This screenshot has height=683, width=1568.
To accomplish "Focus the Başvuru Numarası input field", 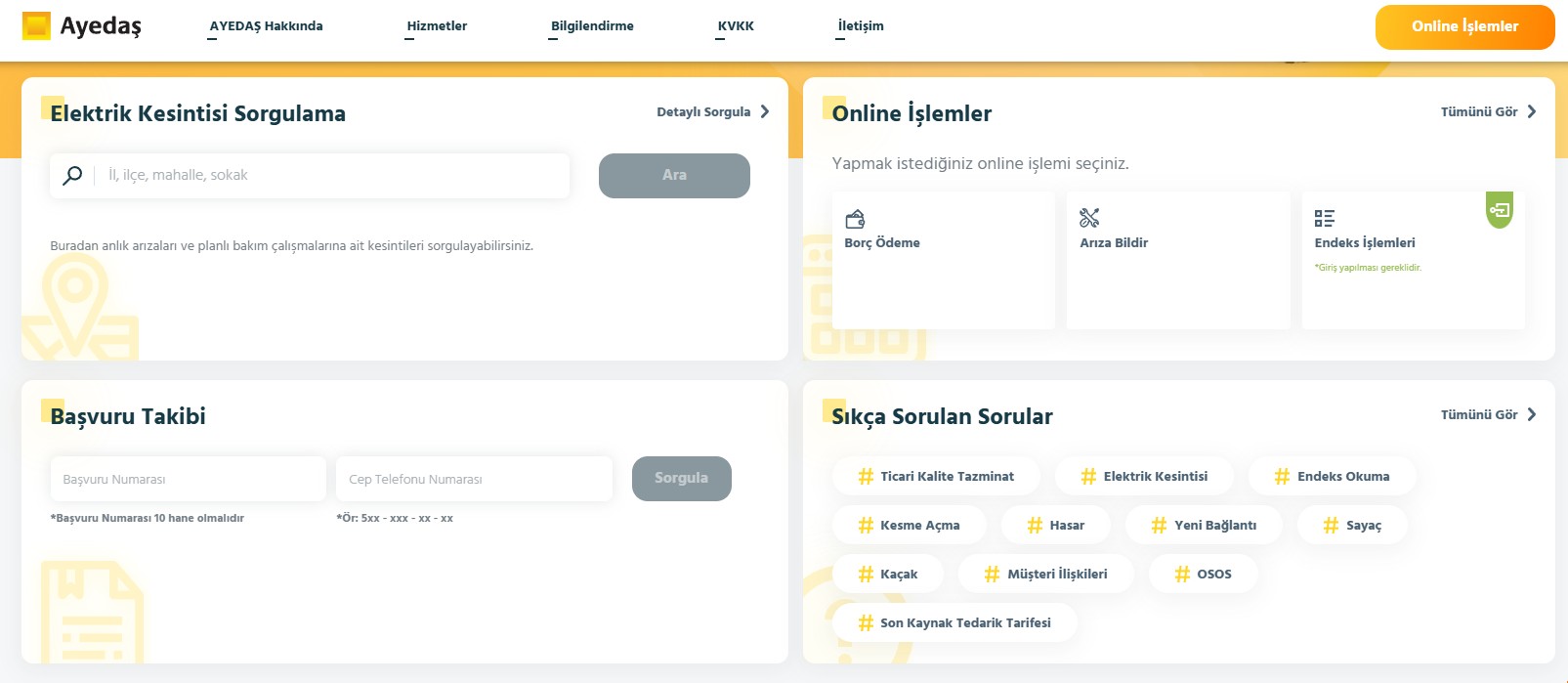I will pyautogui.click(x=188, y=480).
